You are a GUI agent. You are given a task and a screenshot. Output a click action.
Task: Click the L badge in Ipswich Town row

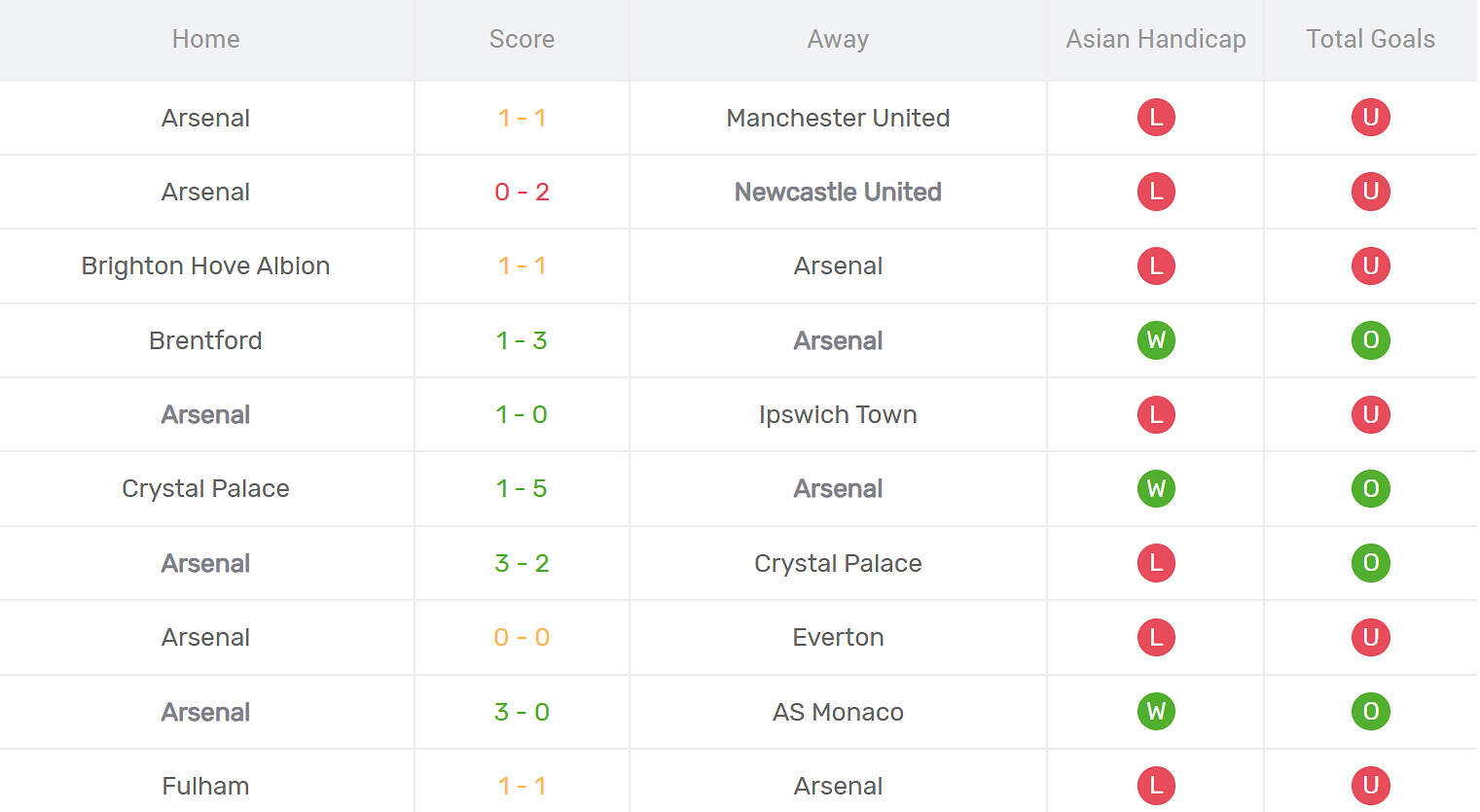tap(1156, 414)
